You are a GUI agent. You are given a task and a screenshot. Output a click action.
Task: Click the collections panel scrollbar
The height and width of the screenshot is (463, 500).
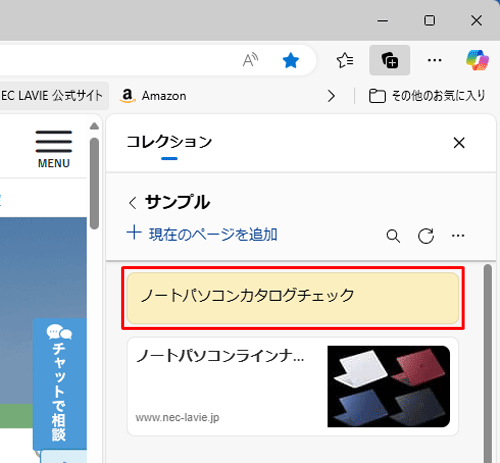tap(488, 363)
